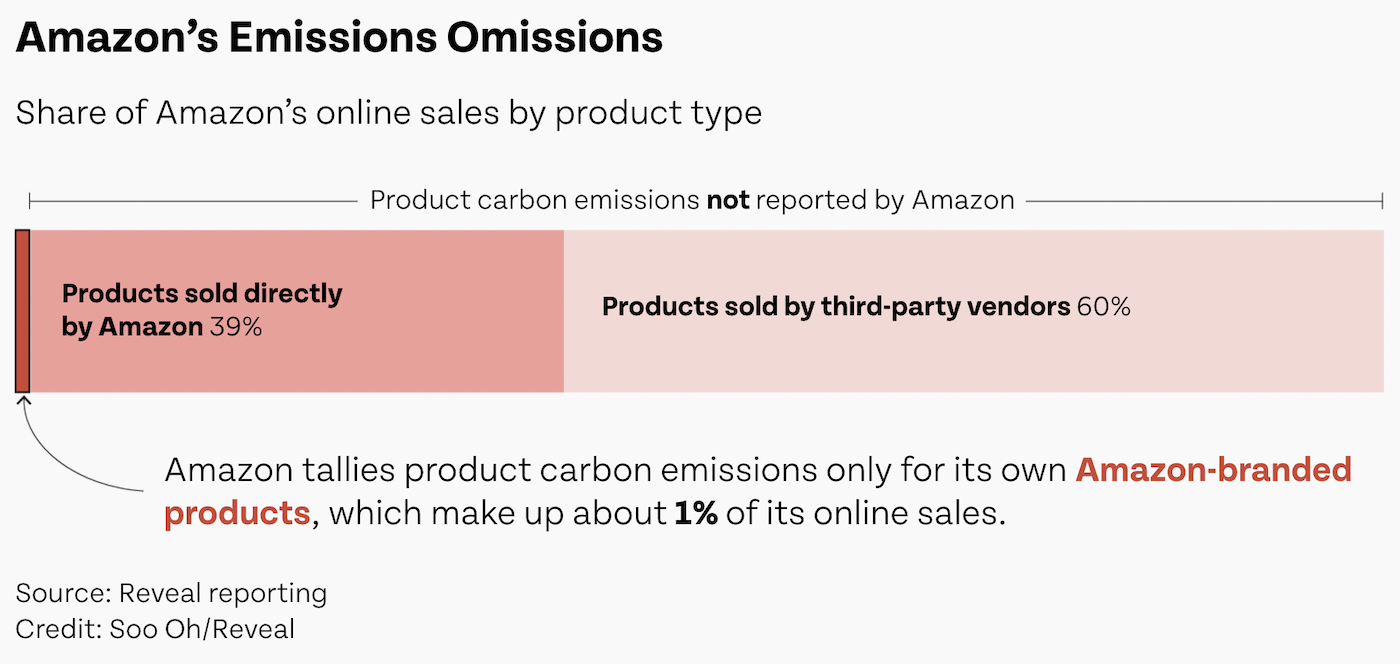1400x664 pixels.
Task: Click the "Products sold by third-party vendors" label
Action: pos(835,307)
